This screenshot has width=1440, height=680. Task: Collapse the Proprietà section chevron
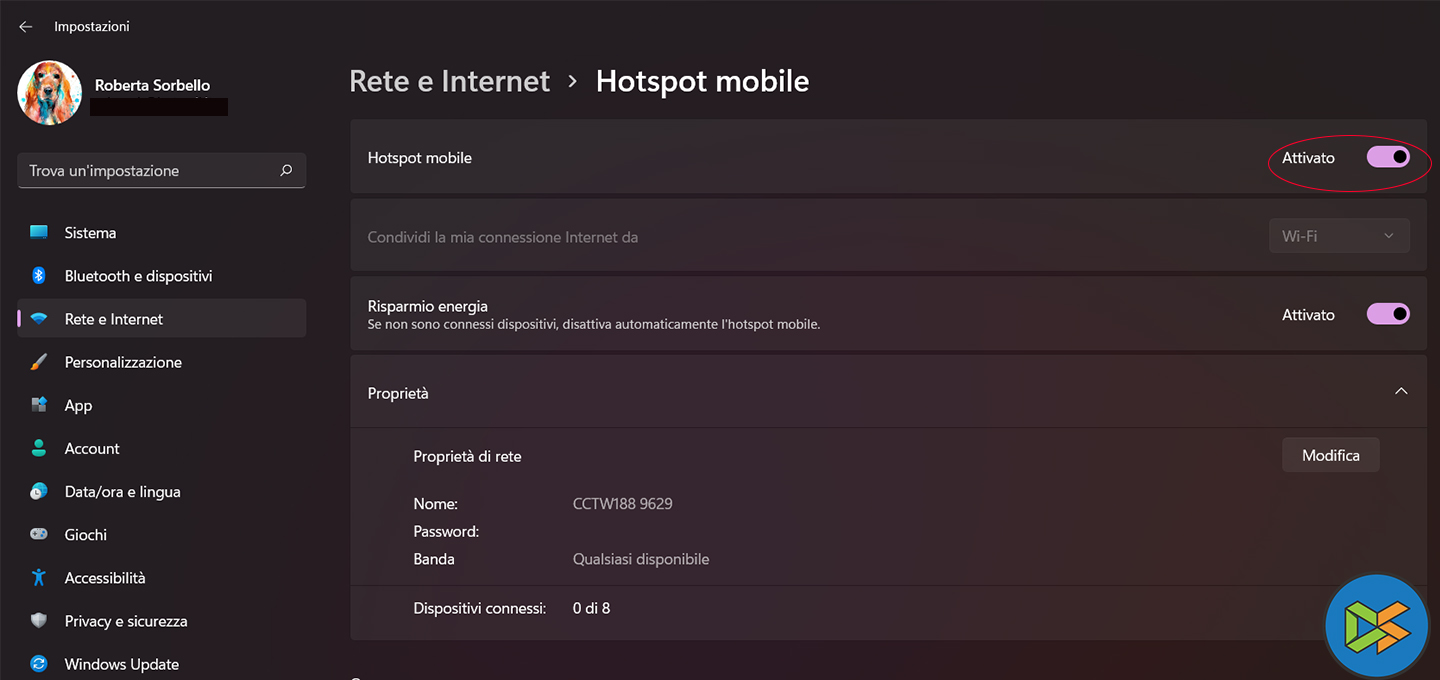pos(1401,391)
